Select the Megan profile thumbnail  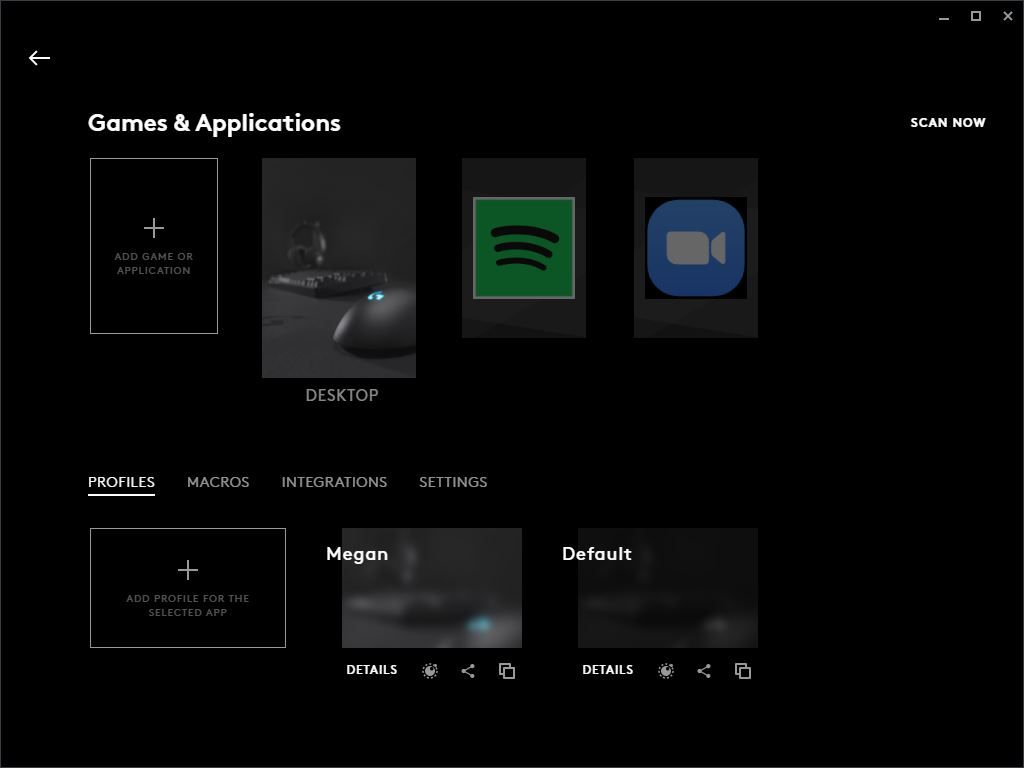(432, 588)
